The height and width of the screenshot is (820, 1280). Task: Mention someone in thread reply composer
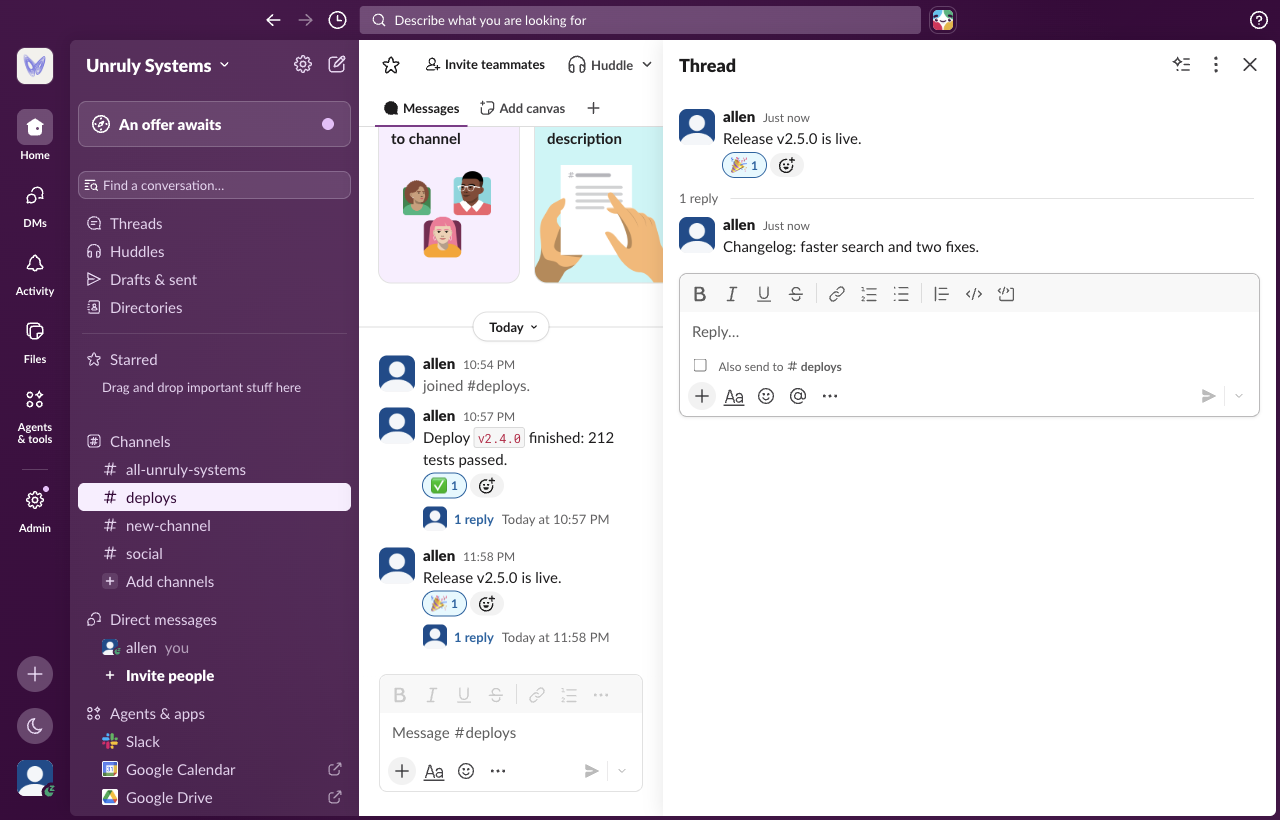click(798, 396)
